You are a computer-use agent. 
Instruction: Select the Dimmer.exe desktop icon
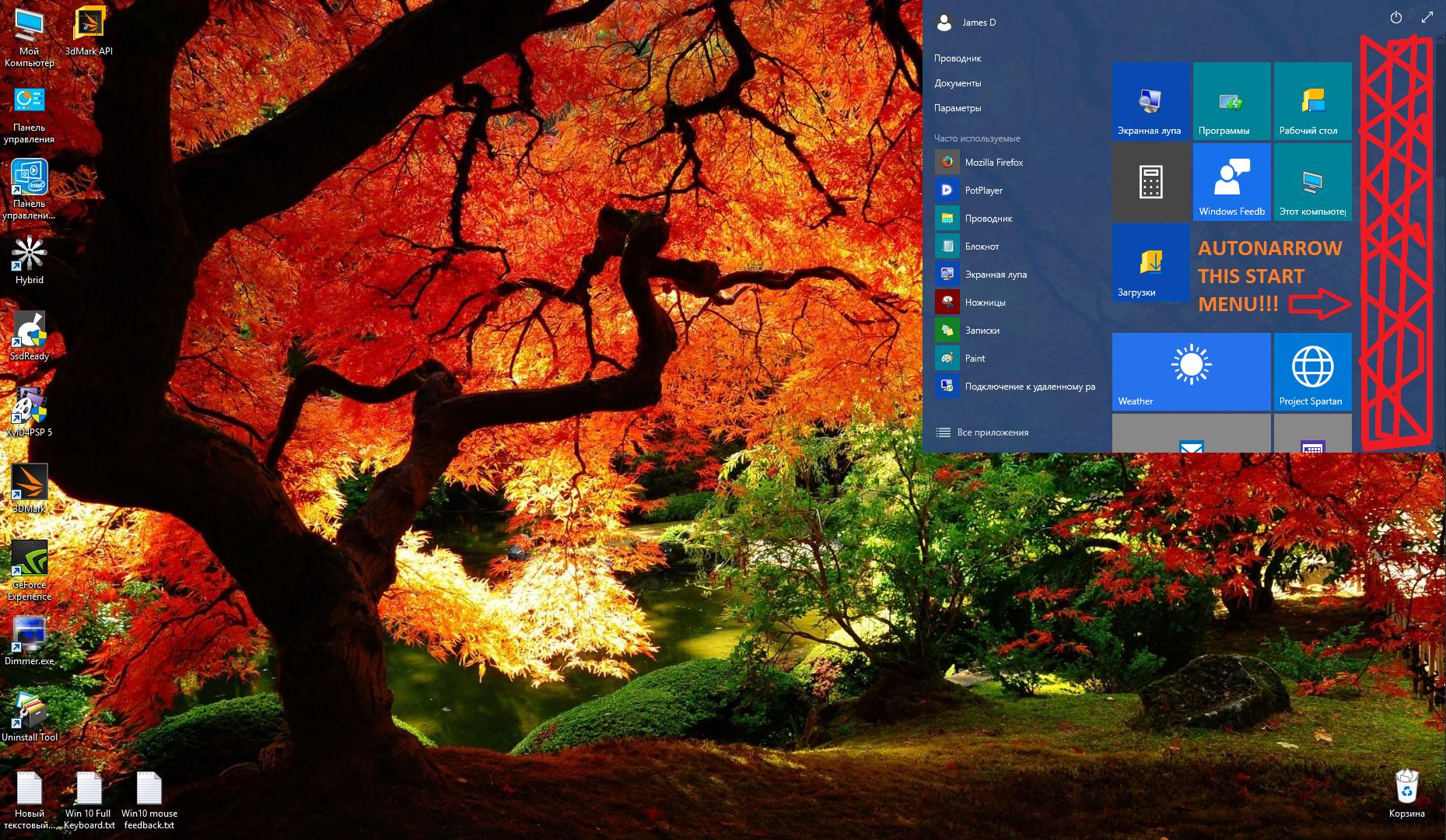click(x=30, y=641)
